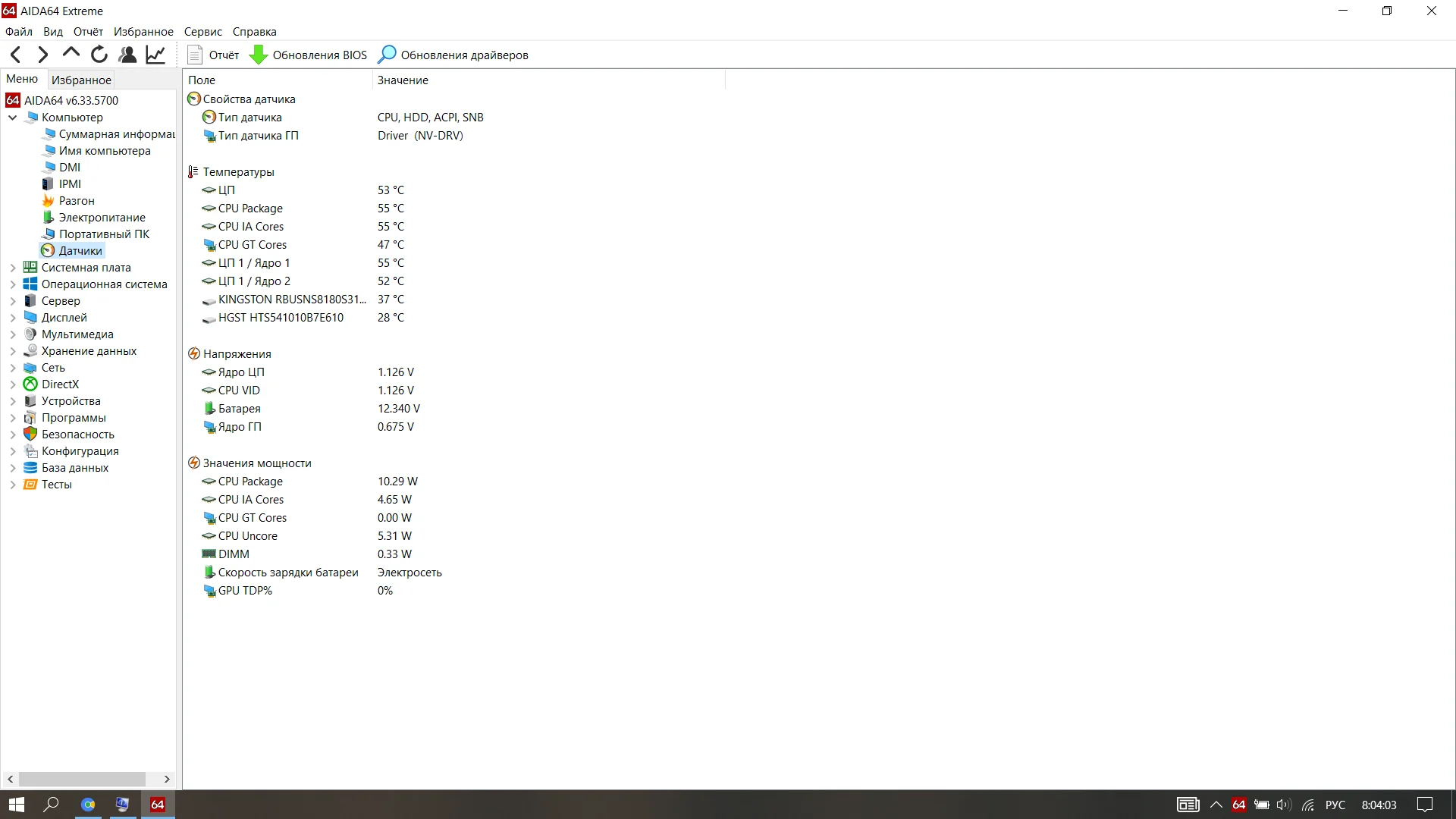Open the user manage icon in toolbar
Viewport: 1456px width, 819px height.
tap(127, 55)
